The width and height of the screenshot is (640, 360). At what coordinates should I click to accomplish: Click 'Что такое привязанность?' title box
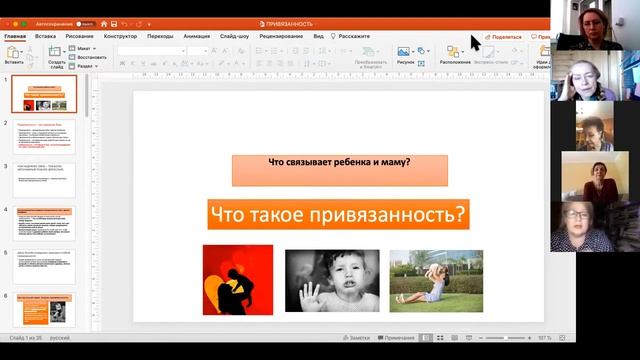pos(338,214)
